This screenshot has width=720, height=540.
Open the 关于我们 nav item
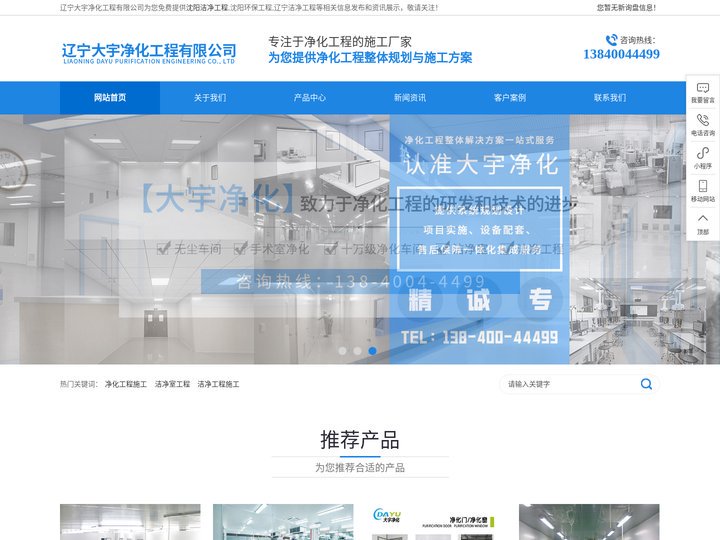(x=210, y=98)
